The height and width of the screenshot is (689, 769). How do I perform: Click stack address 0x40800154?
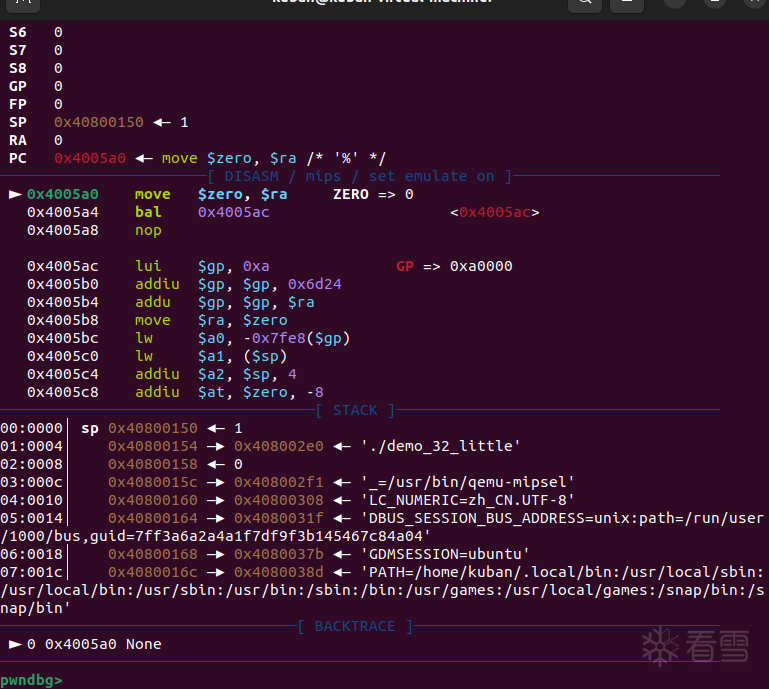[x=153, y=446]
